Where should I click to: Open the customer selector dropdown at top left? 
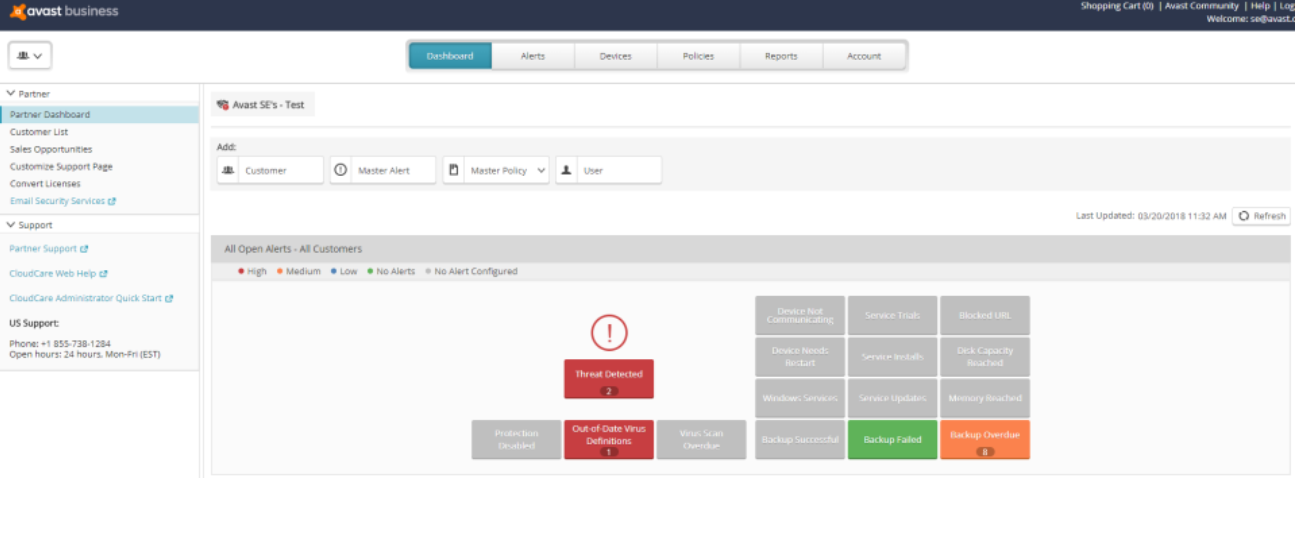[x=30, y=56]
